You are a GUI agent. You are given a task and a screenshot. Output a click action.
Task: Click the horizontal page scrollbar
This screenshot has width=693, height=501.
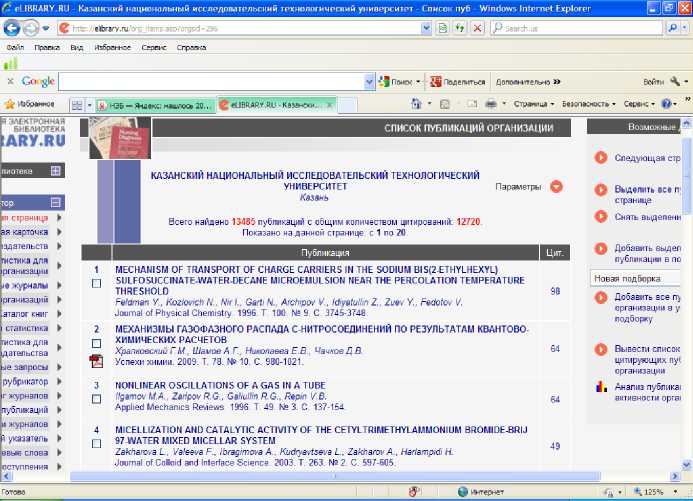(335, 476)
